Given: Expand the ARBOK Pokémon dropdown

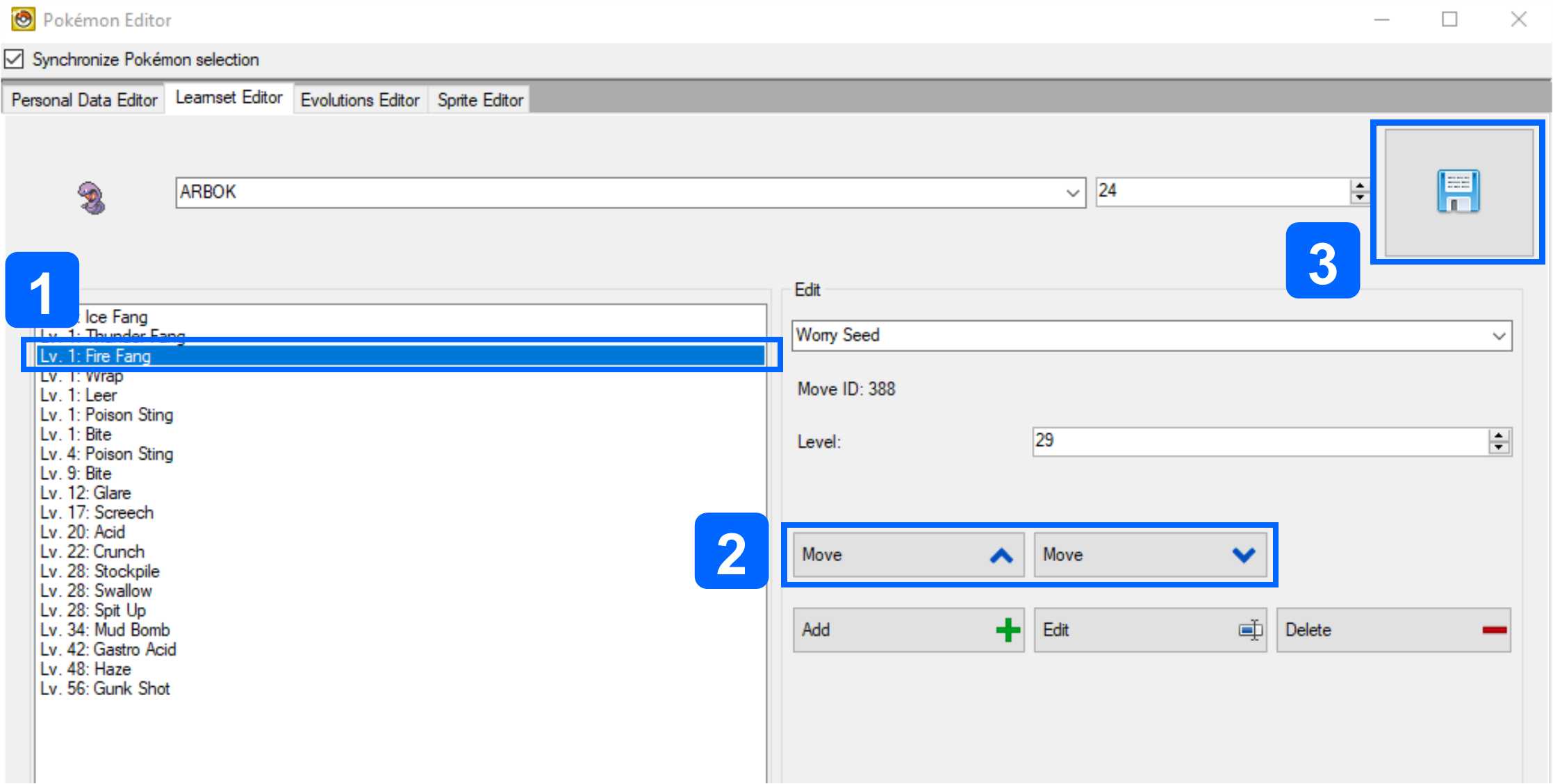Looking at the screenshot, I should 1072,192.
